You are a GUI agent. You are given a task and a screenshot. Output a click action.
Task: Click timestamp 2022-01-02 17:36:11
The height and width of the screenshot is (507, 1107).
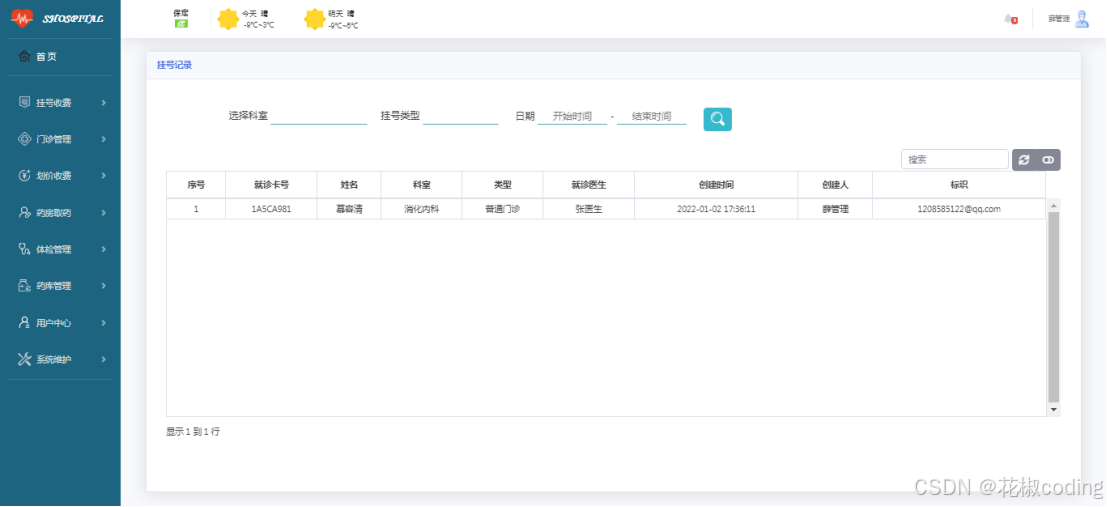[x=717, y=210]
